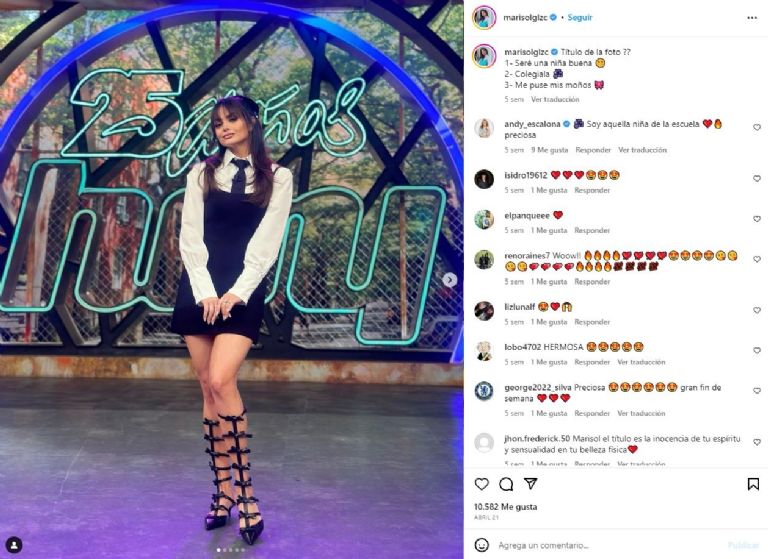Open marisolglzc profile picture in header
768x559 pixels.
click(x=484, y=18)
